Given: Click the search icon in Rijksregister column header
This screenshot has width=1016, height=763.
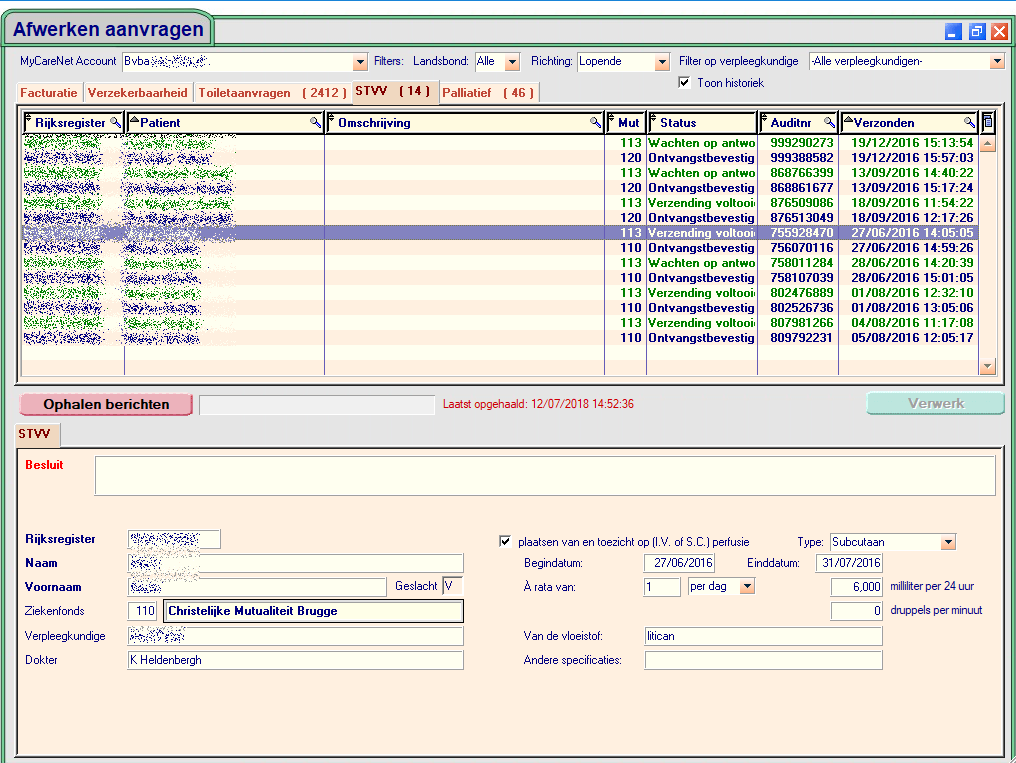Looking at the screenshot, I should pos(115,122).
